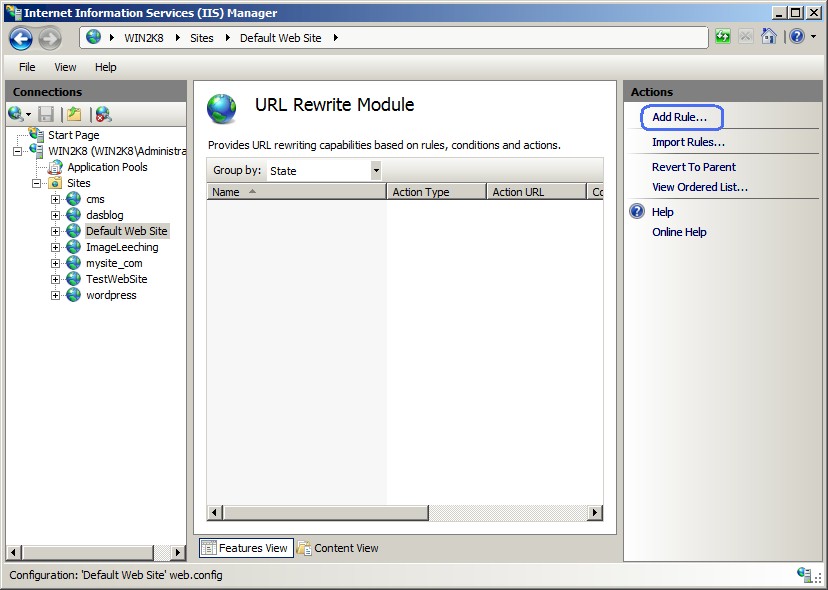Sort rules by the Action Type column header
The width and height of the screenshot is (828, 590).
[x=436, y=192]
